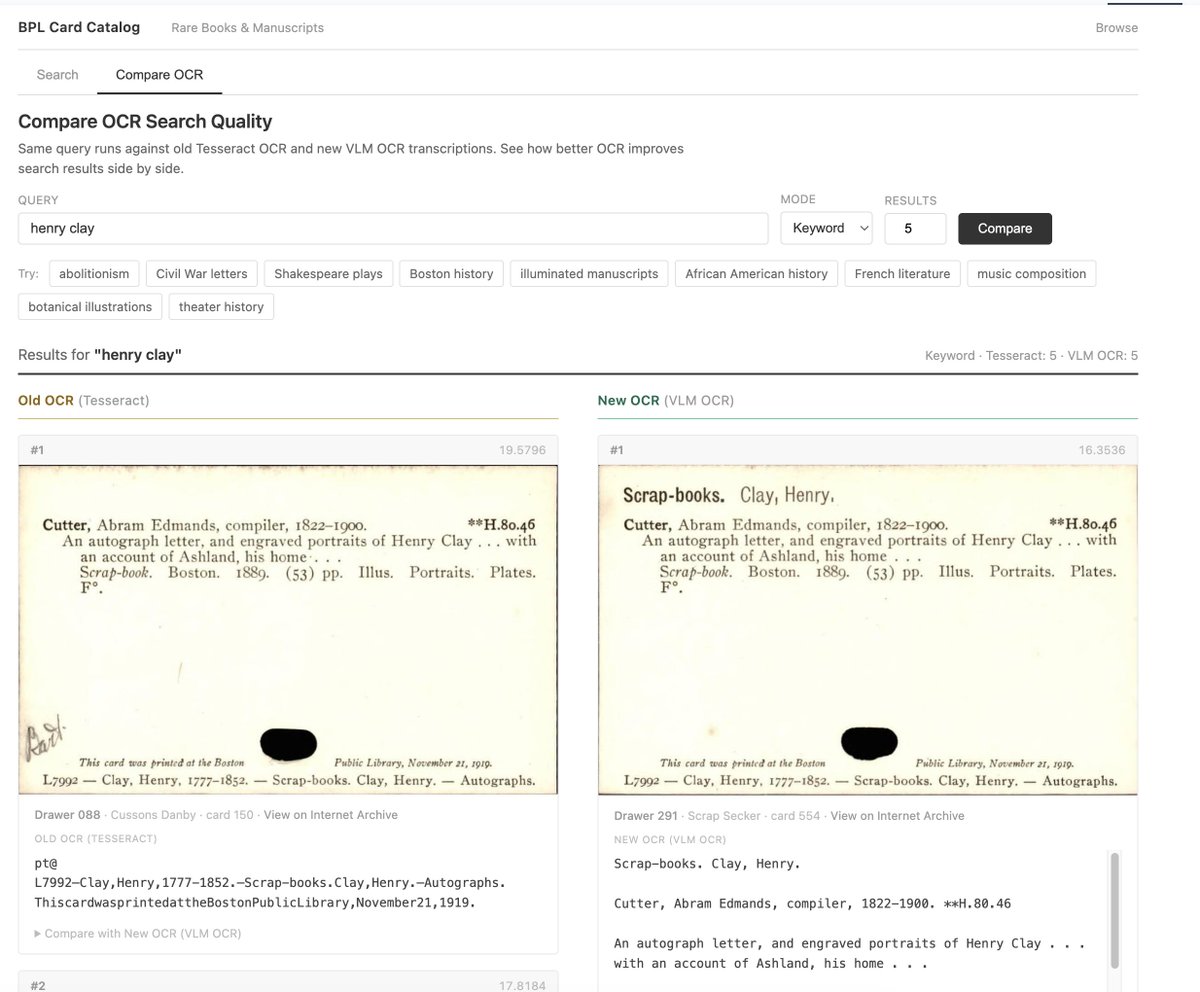Click the Compare button

point(1004,228)
